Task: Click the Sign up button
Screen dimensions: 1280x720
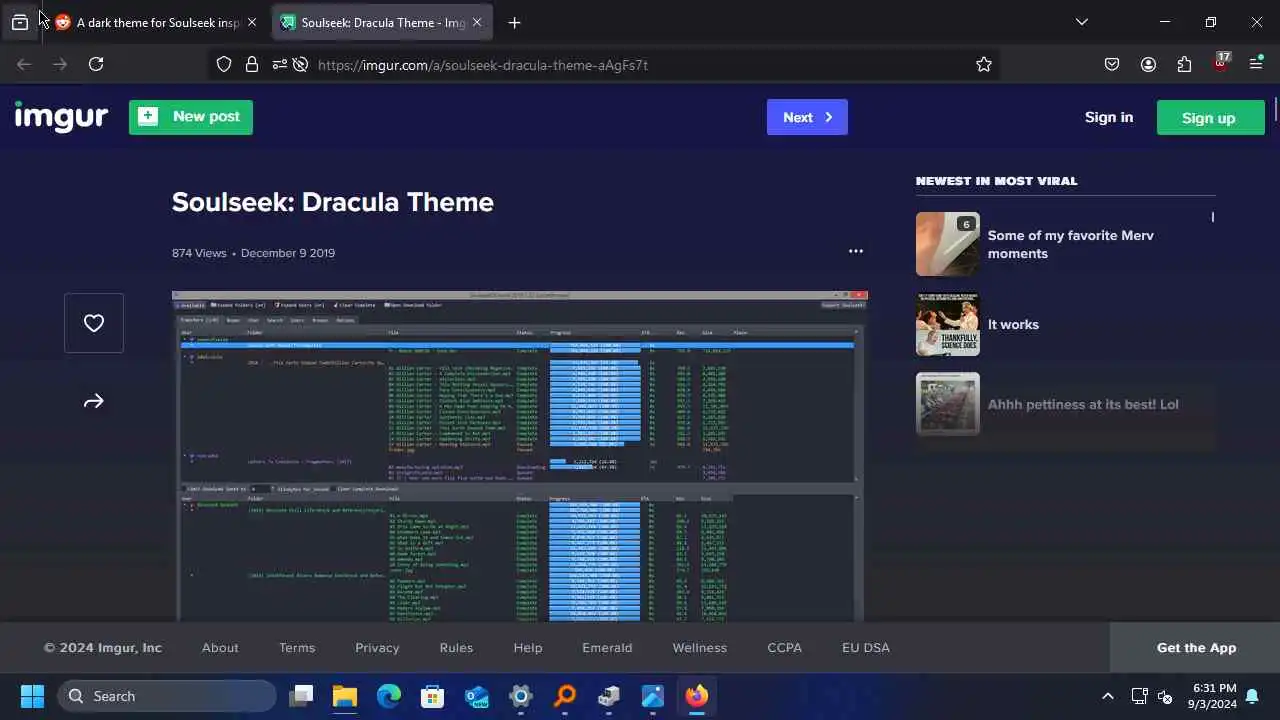Action: [x=1209, y=117]
